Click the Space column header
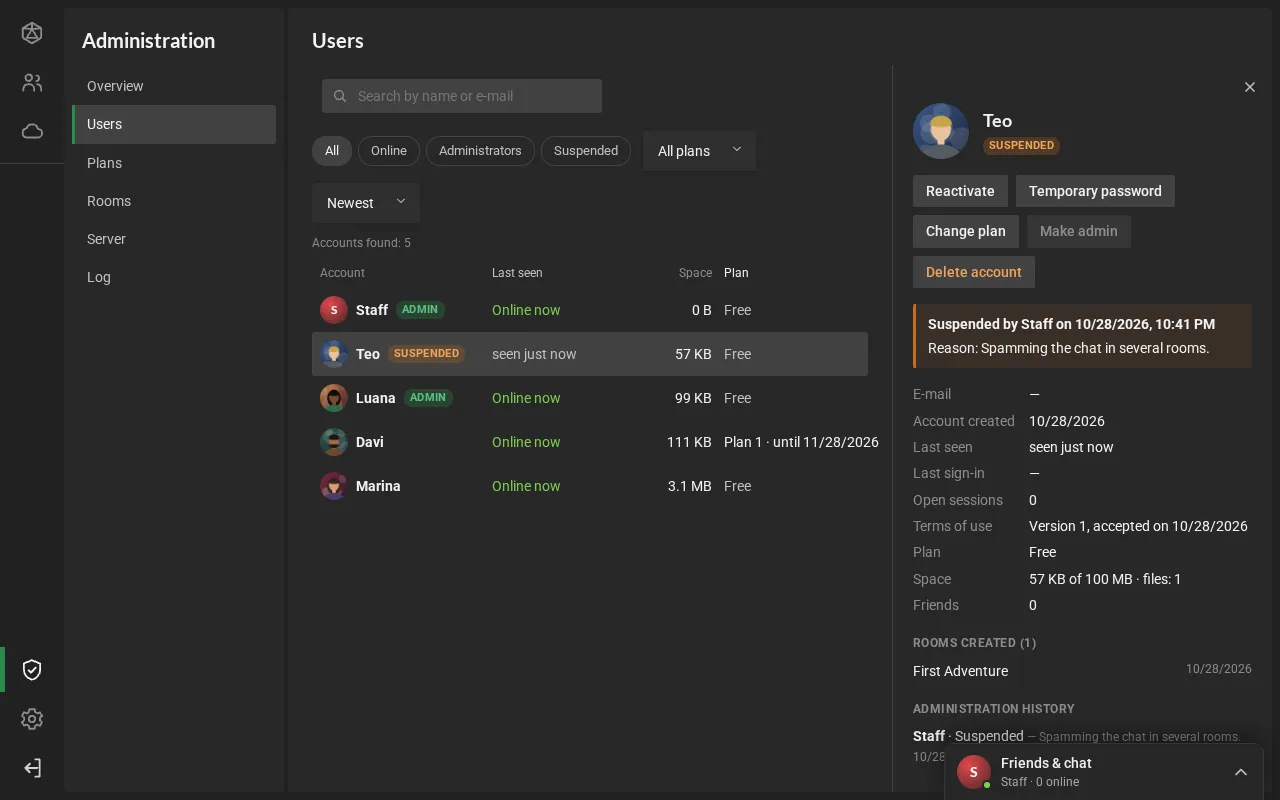Viewport: 1280px width, 800px height. [695, 273]
